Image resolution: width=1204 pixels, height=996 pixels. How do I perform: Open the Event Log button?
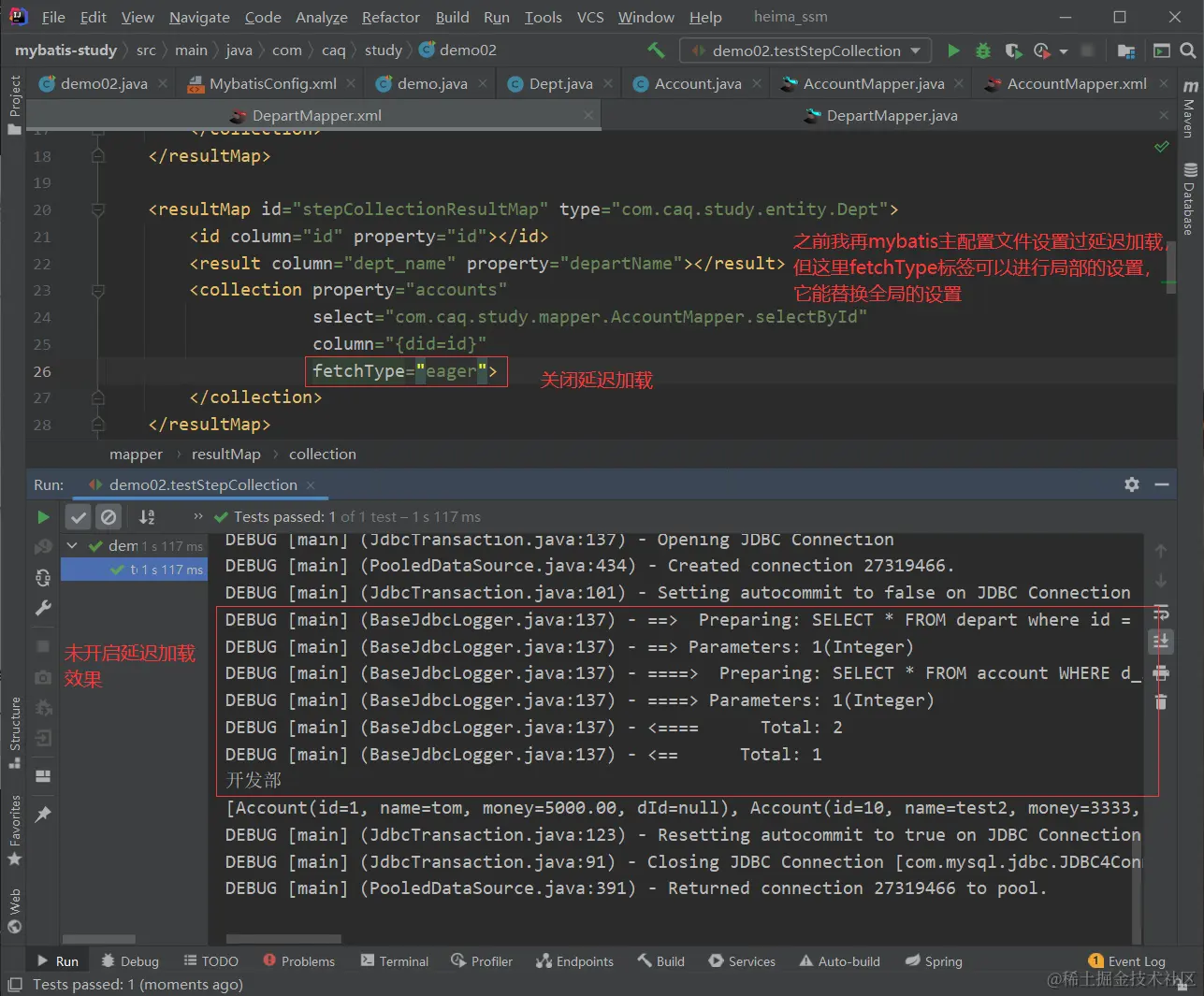click(x=1127, y=960)
